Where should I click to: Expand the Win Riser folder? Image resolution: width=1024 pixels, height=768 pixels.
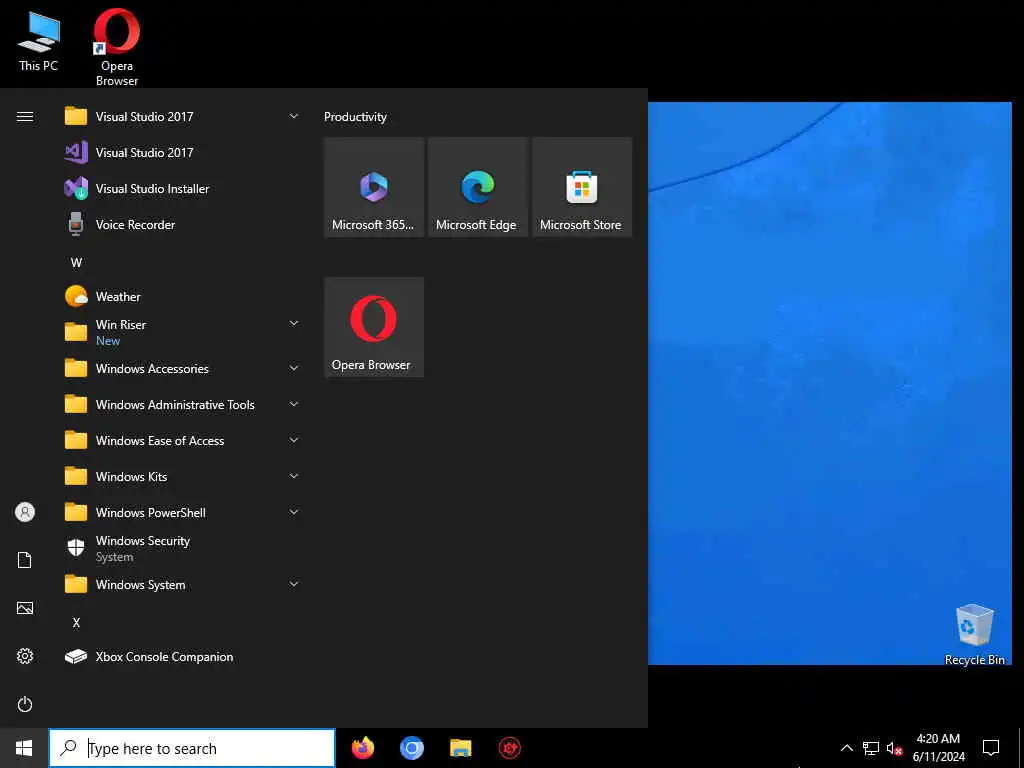(x=182, y=332)
